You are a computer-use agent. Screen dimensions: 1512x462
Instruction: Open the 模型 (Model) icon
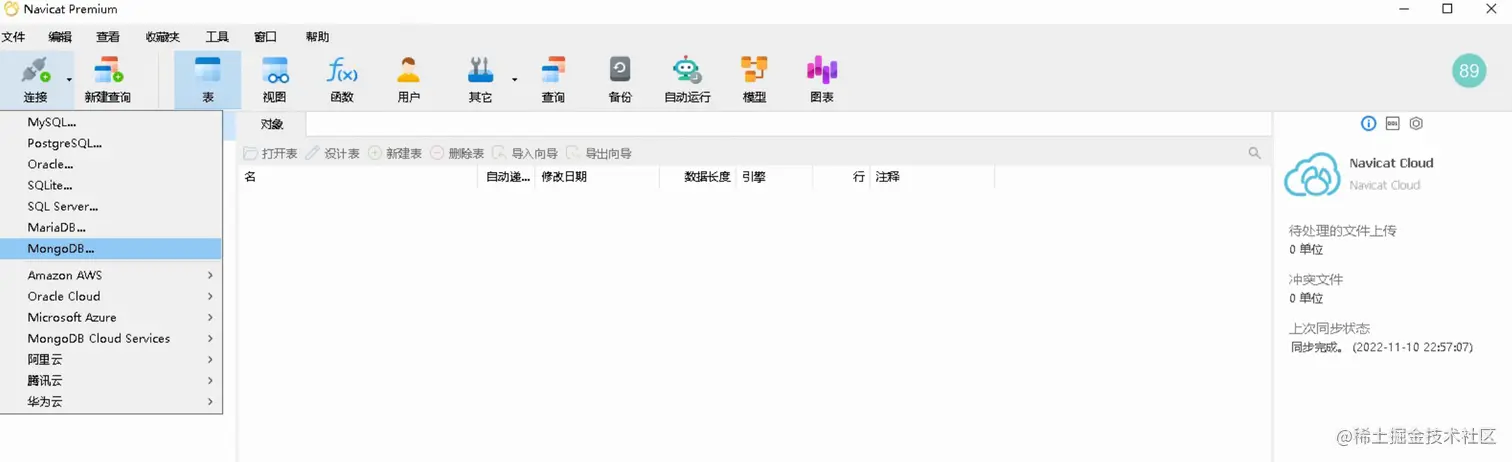(754, 71)
